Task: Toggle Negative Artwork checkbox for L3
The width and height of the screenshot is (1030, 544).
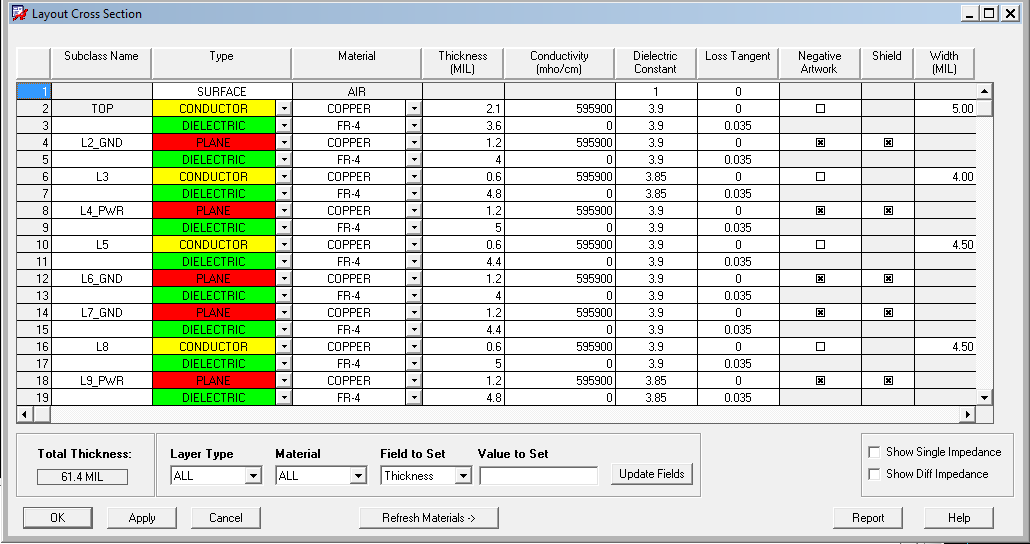Action: pyautogui.click(x=820, y=177)
